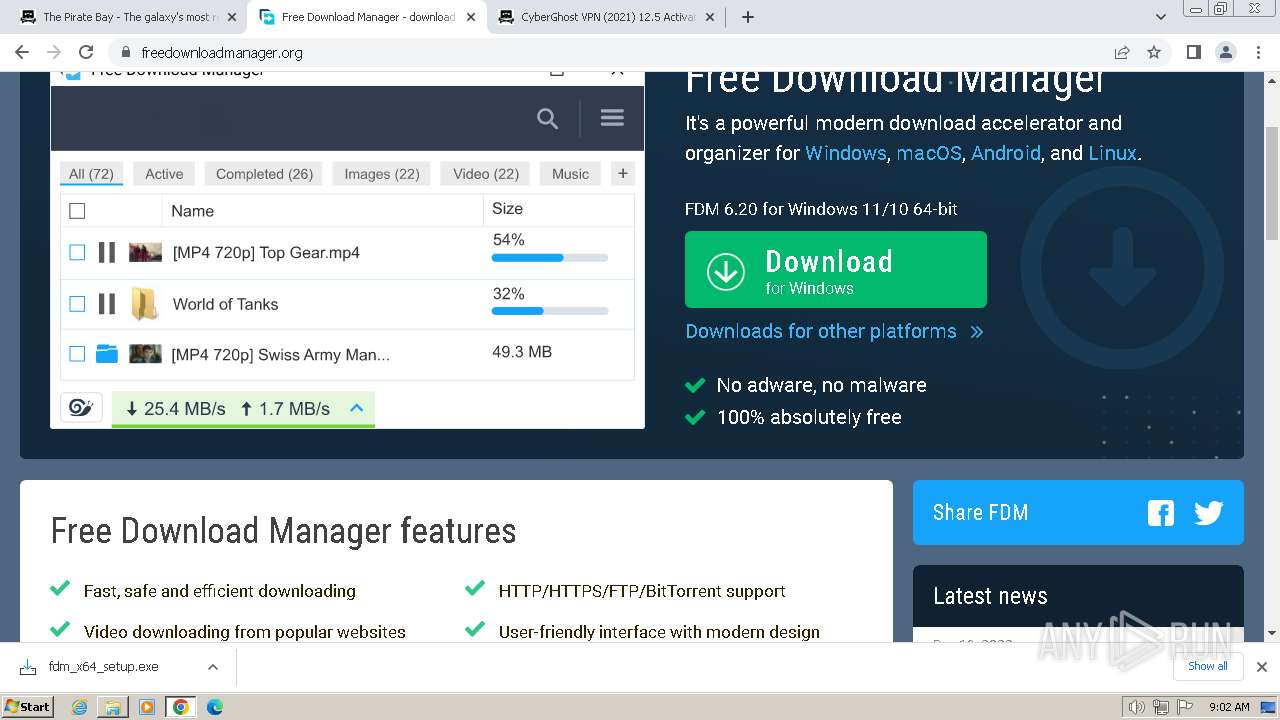Open the Windows link

pos(845,153)
